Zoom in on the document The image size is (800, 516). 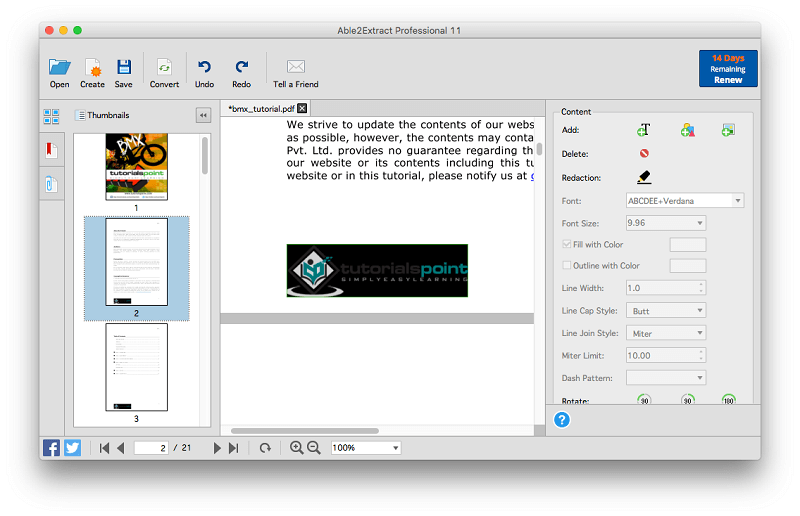(x=296, y=448)
